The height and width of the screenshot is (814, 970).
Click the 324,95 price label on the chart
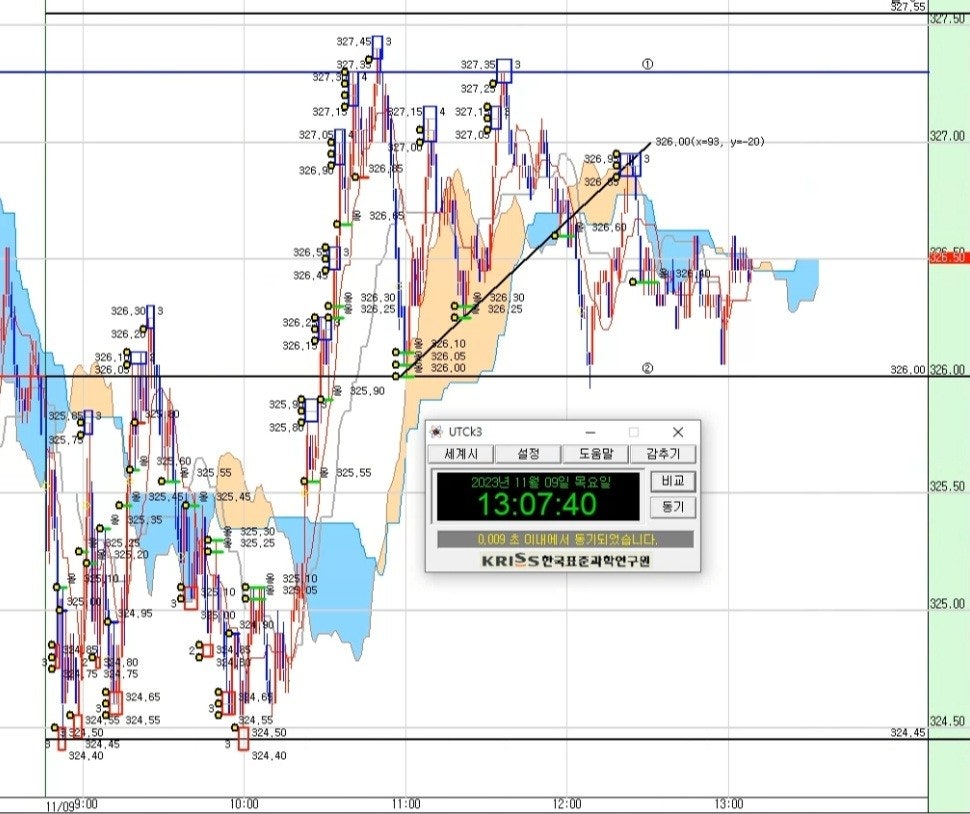point(135,614)
